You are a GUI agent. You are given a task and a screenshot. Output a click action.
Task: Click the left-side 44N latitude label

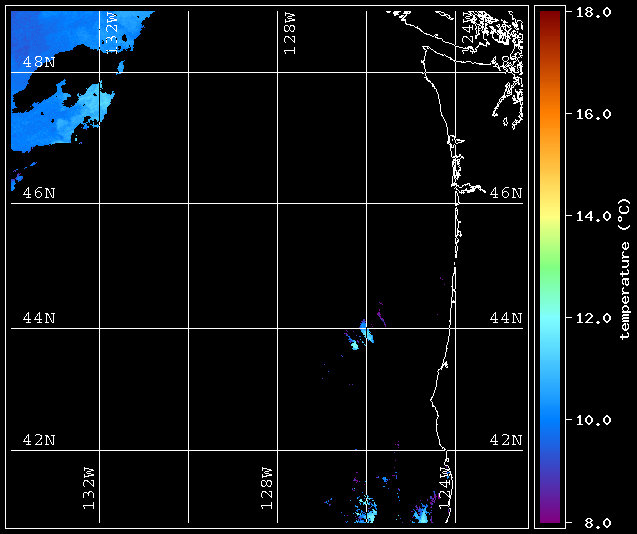(39, 318)
